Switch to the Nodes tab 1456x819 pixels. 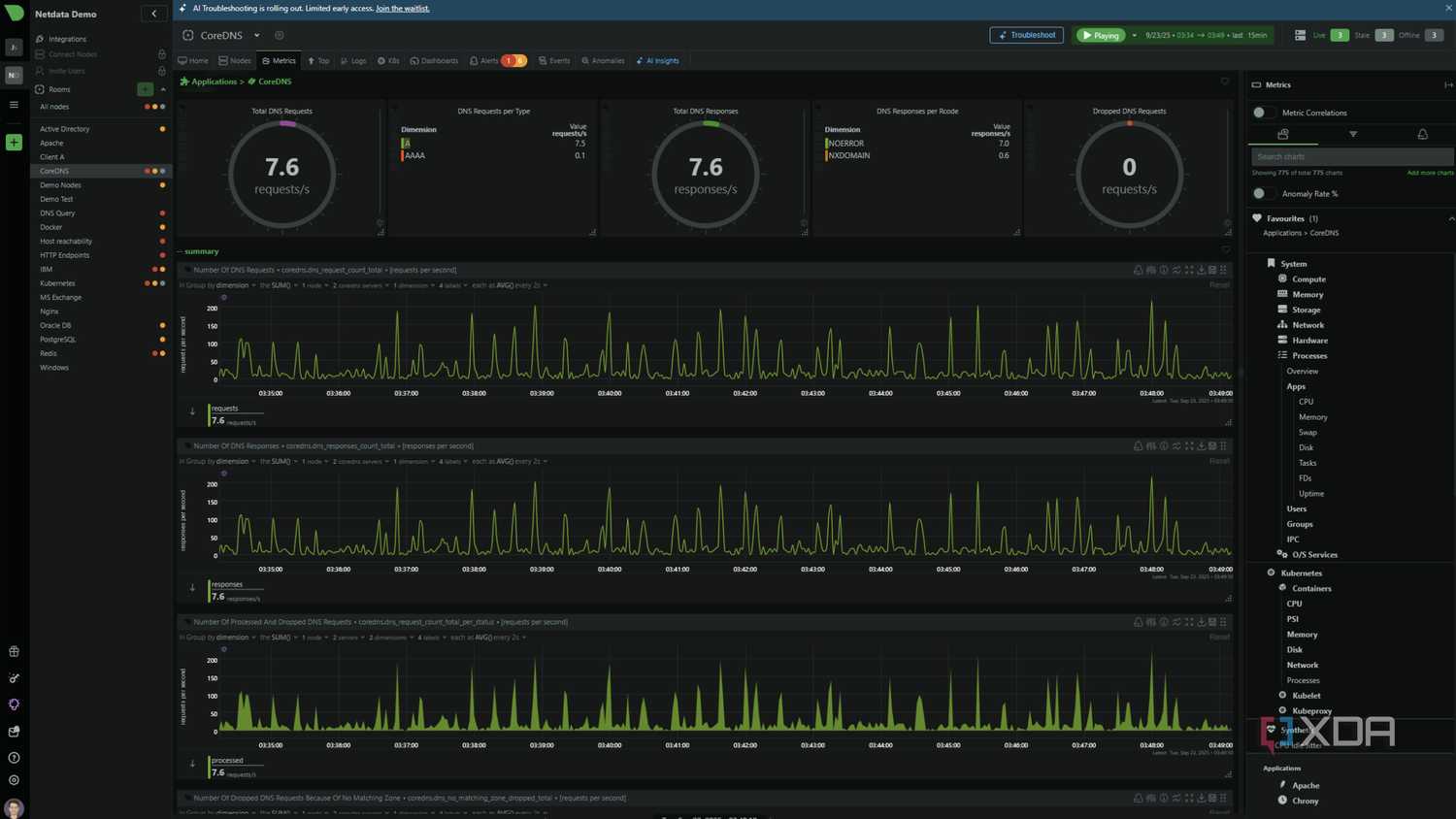click(235, 61)
